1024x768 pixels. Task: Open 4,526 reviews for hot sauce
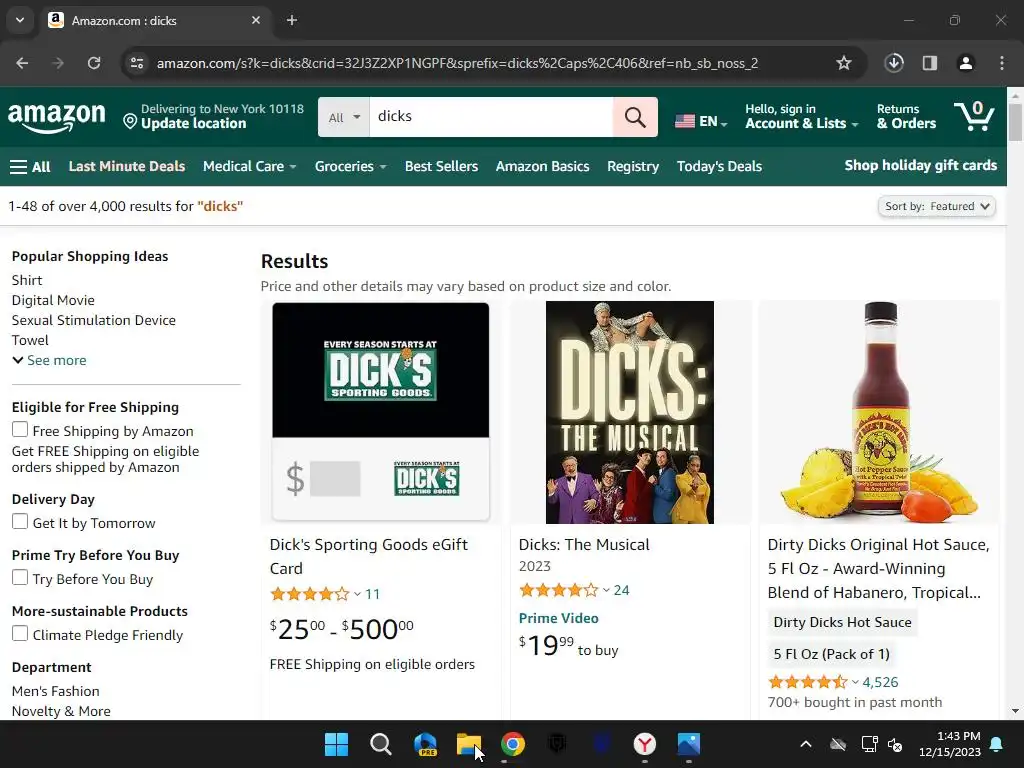click(x=880, y=682)
